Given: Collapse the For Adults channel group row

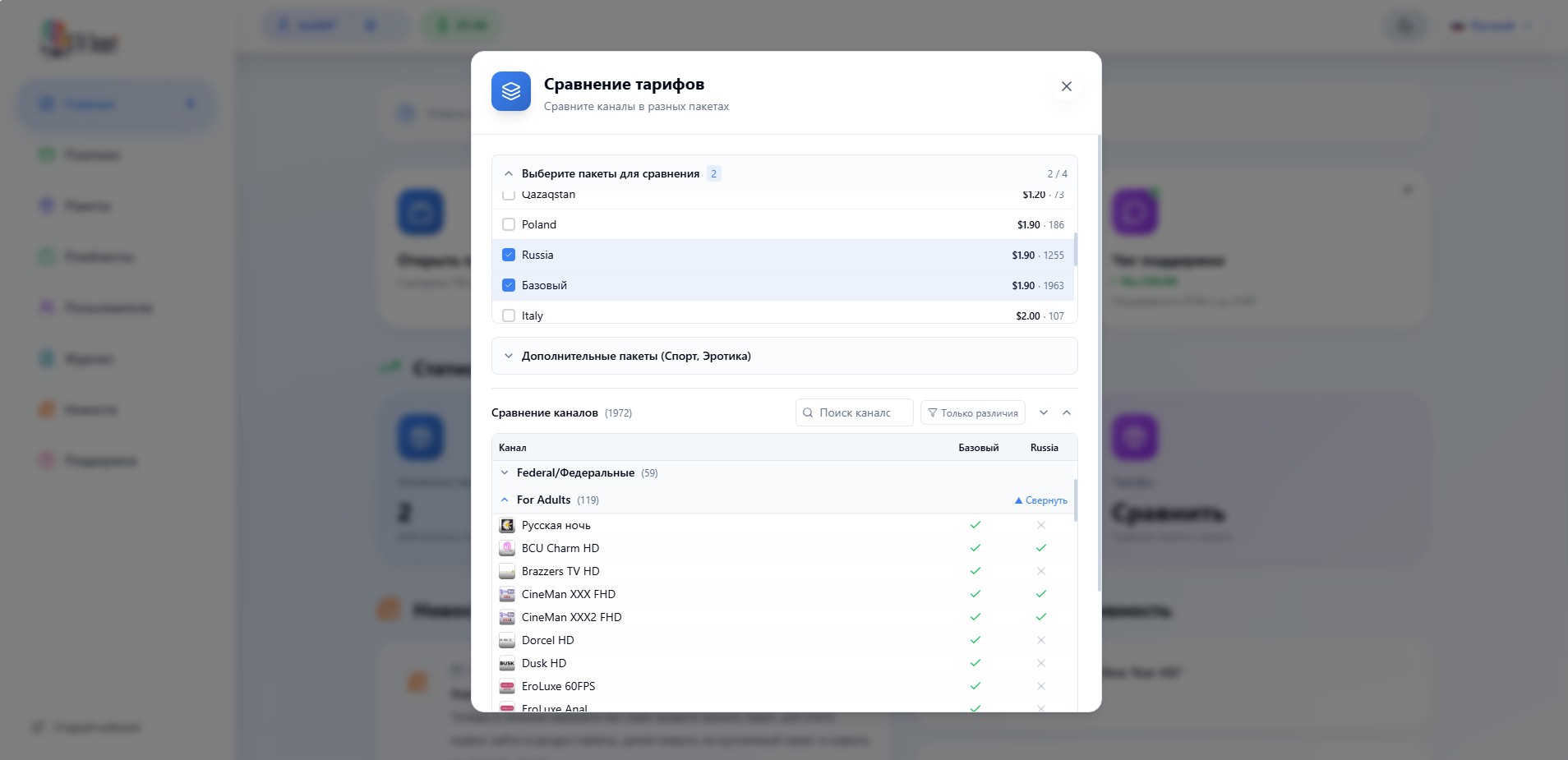Looking at the screenshot, I should tap(505, 500).
